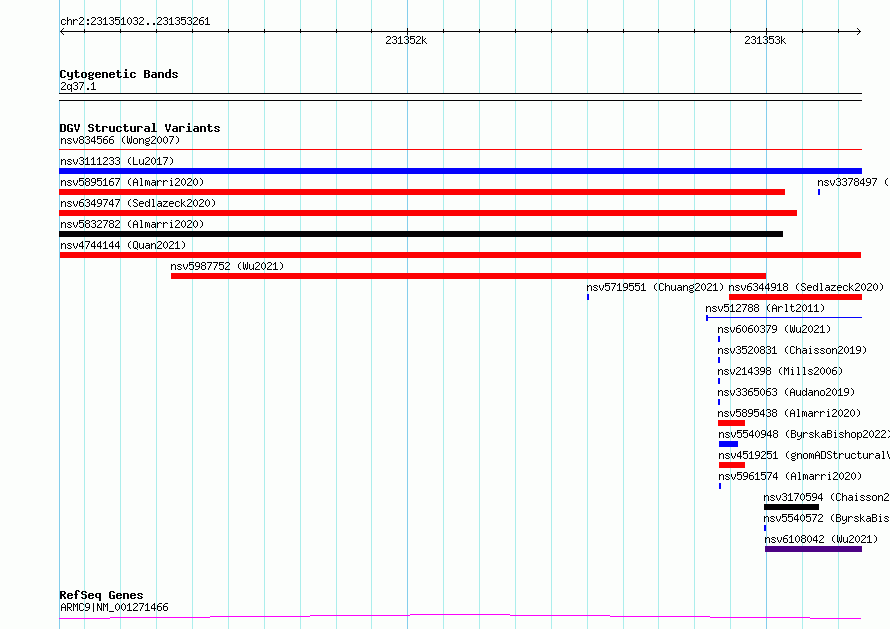The height and width of the screenshot is (629, 890).
Task: Open the nsv214398 (Mills2006) label
Action: pyautogui.click(x=780, y=371)
